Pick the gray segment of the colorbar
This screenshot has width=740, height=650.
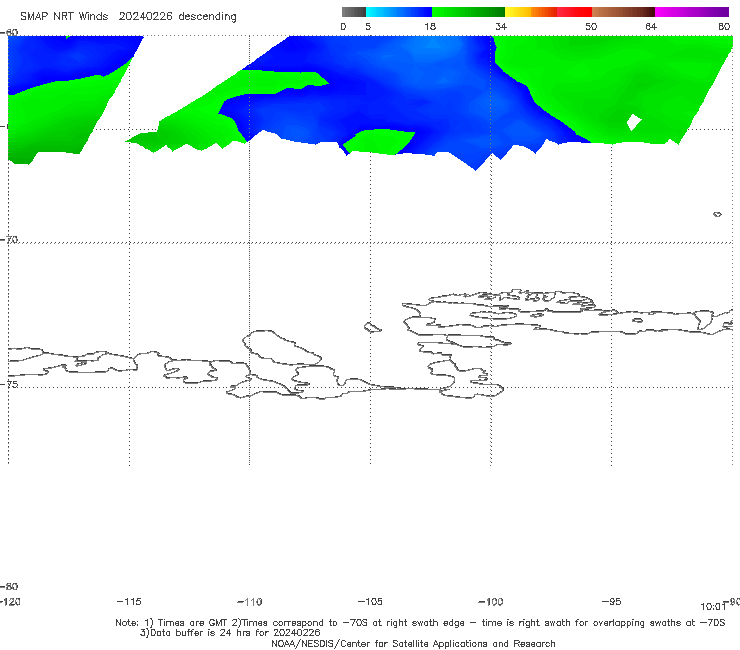[x=354, y=12]
